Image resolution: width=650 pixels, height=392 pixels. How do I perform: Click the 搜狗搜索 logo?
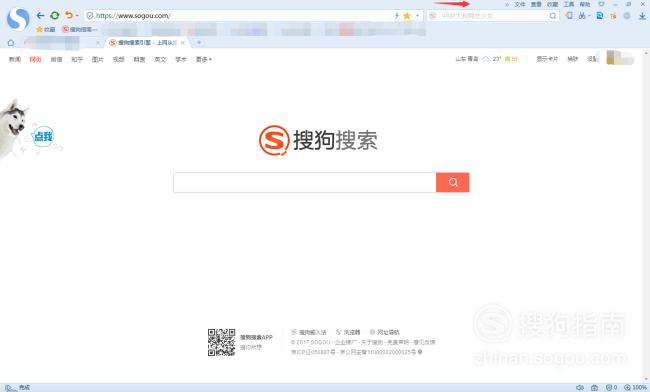318,140
